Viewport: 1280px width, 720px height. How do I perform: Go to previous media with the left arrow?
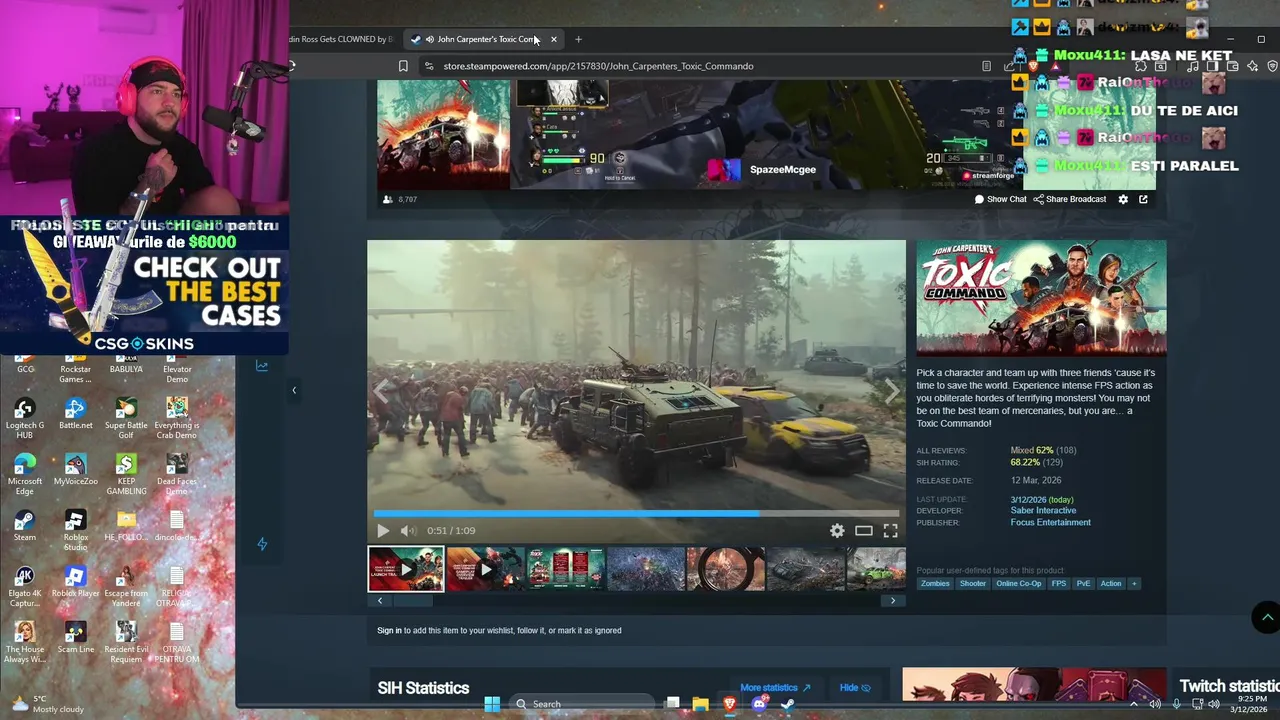click(x=381, y=392)
